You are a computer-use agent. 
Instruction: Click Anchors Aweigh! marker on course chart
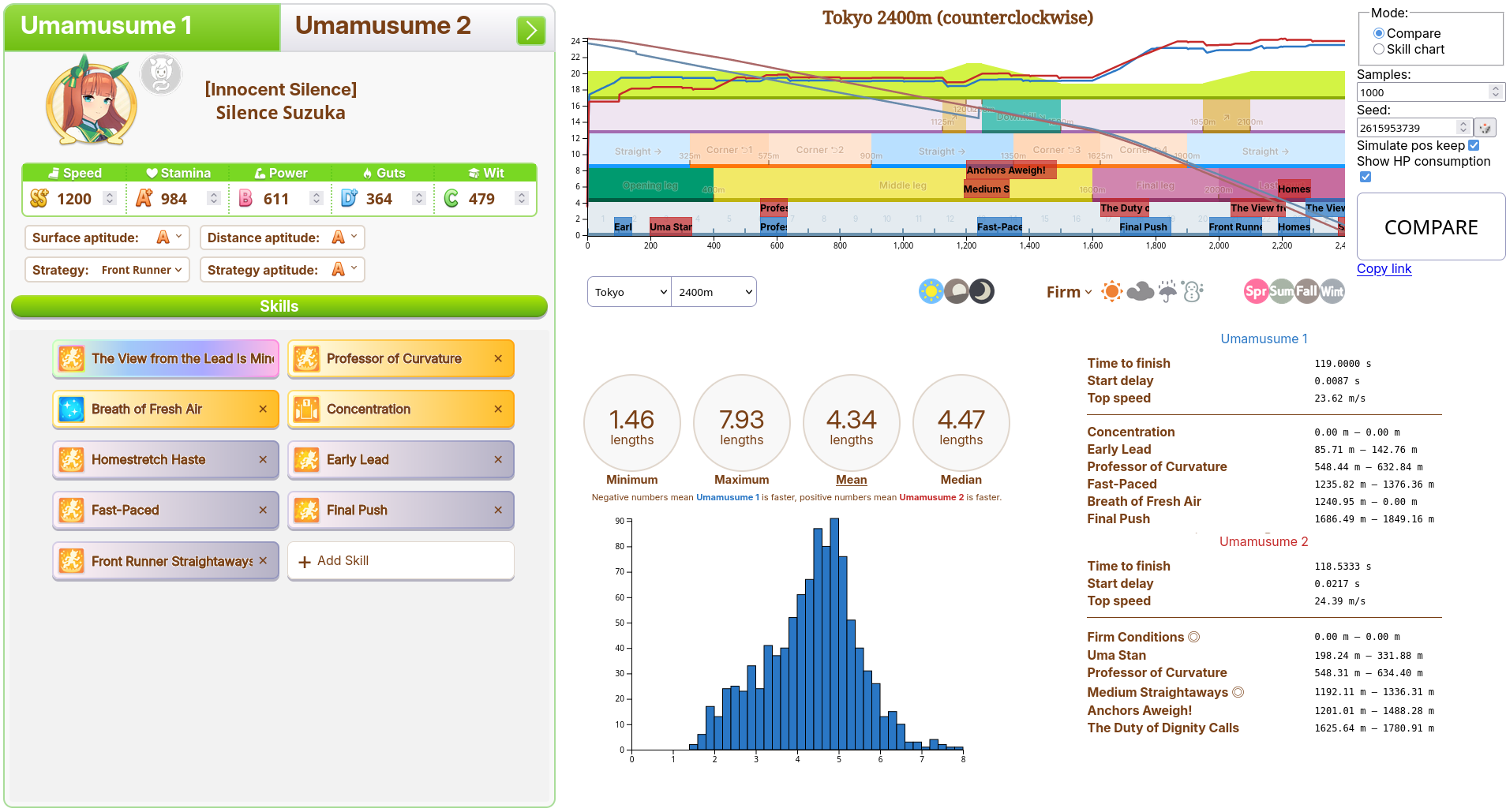(x=1011, y=170)
